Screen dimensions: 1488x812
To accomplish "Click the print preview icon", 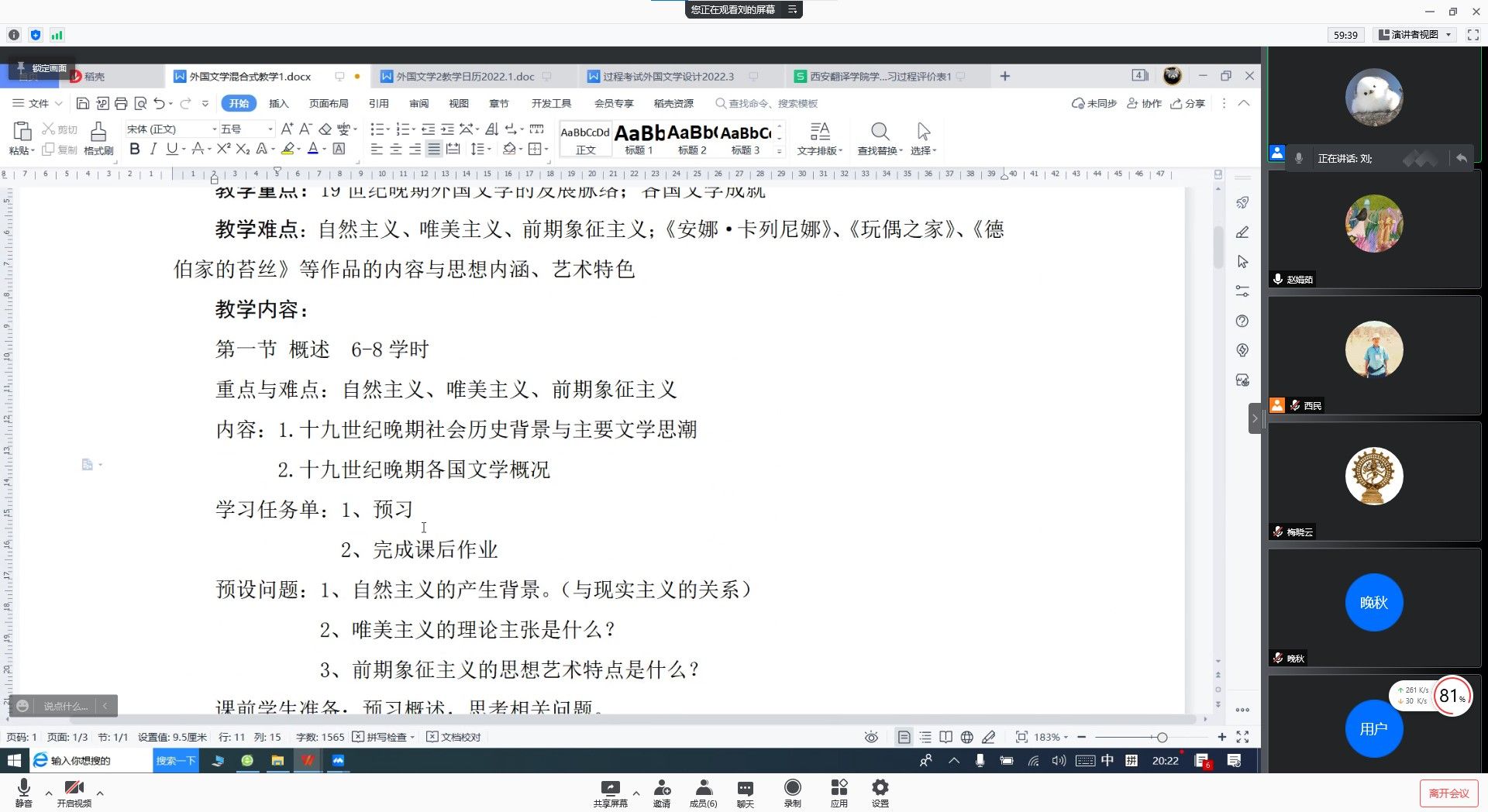I will point(140,103).
